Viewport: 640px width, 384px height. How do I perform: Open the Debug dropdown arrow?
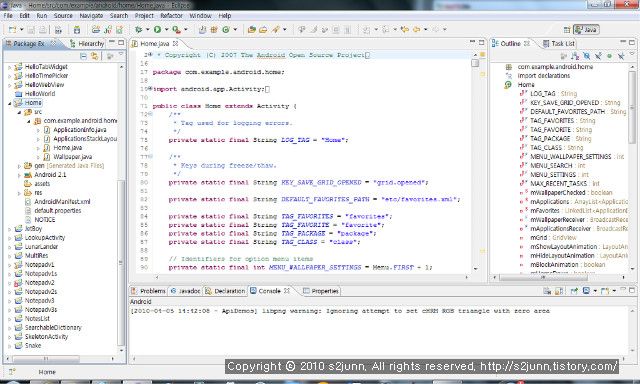pyautogui.click(x=147, y=29)
